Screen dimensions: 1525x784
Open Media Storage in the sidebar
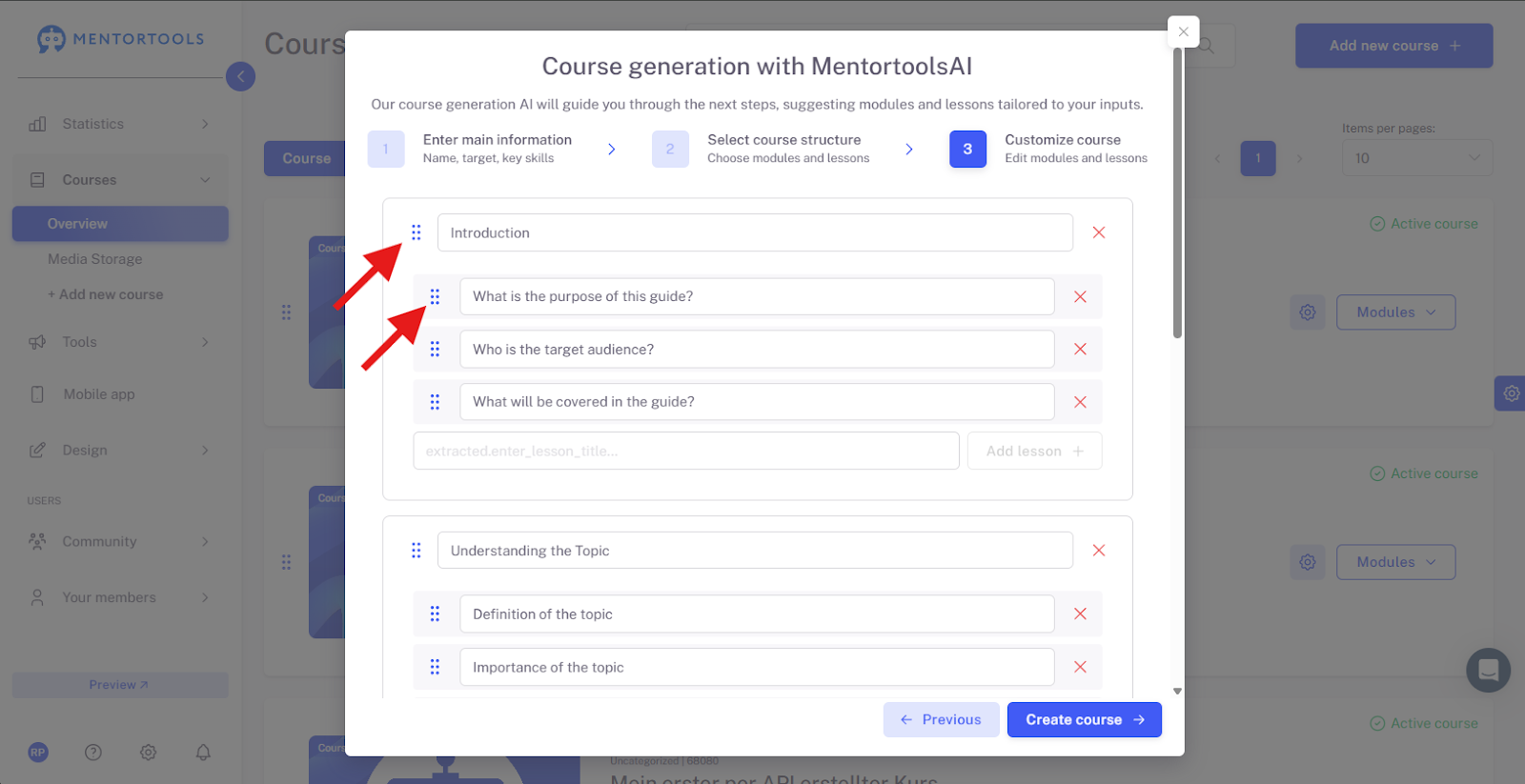pos(95,259)
